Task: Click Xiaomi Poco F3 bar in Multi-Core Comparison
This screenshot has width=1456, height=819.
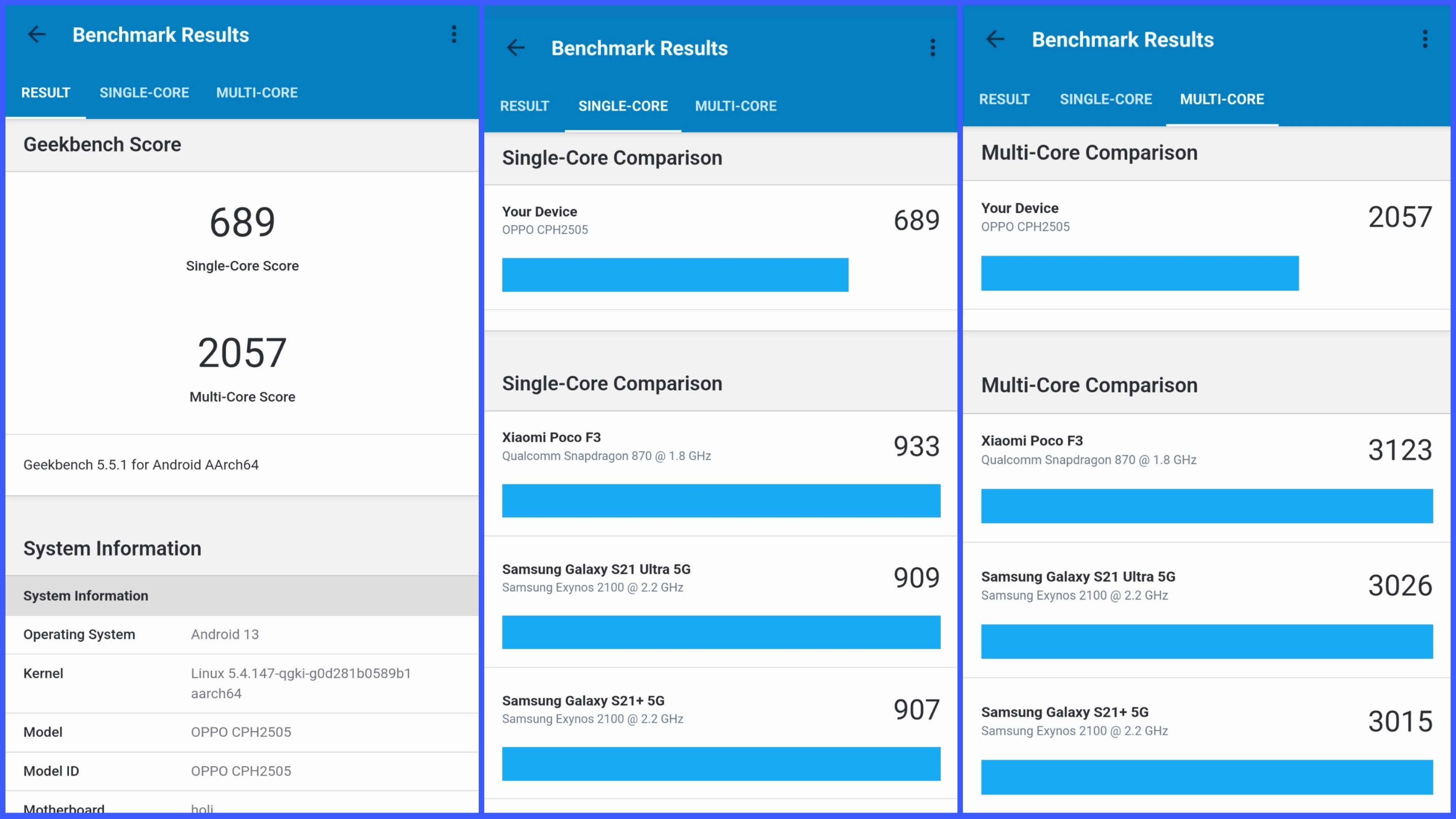Action: point(1207,506)
